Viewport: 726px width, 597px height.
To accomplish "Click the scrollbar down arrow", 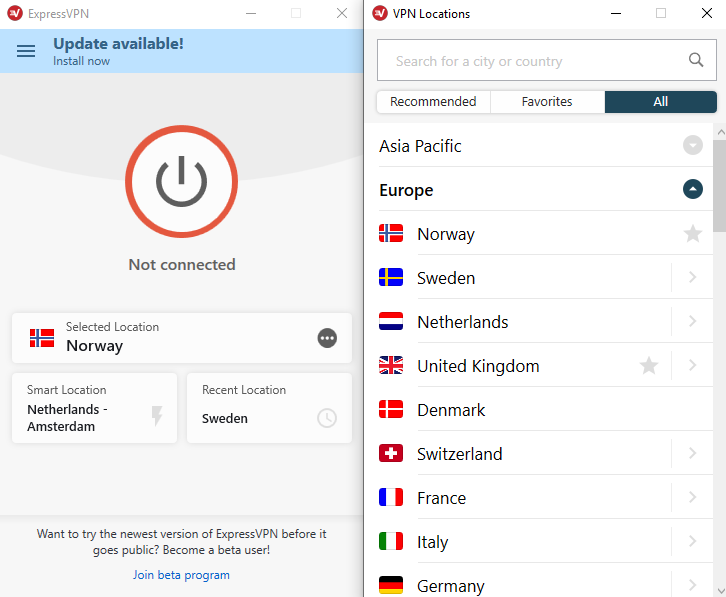I will pos(720,591).
